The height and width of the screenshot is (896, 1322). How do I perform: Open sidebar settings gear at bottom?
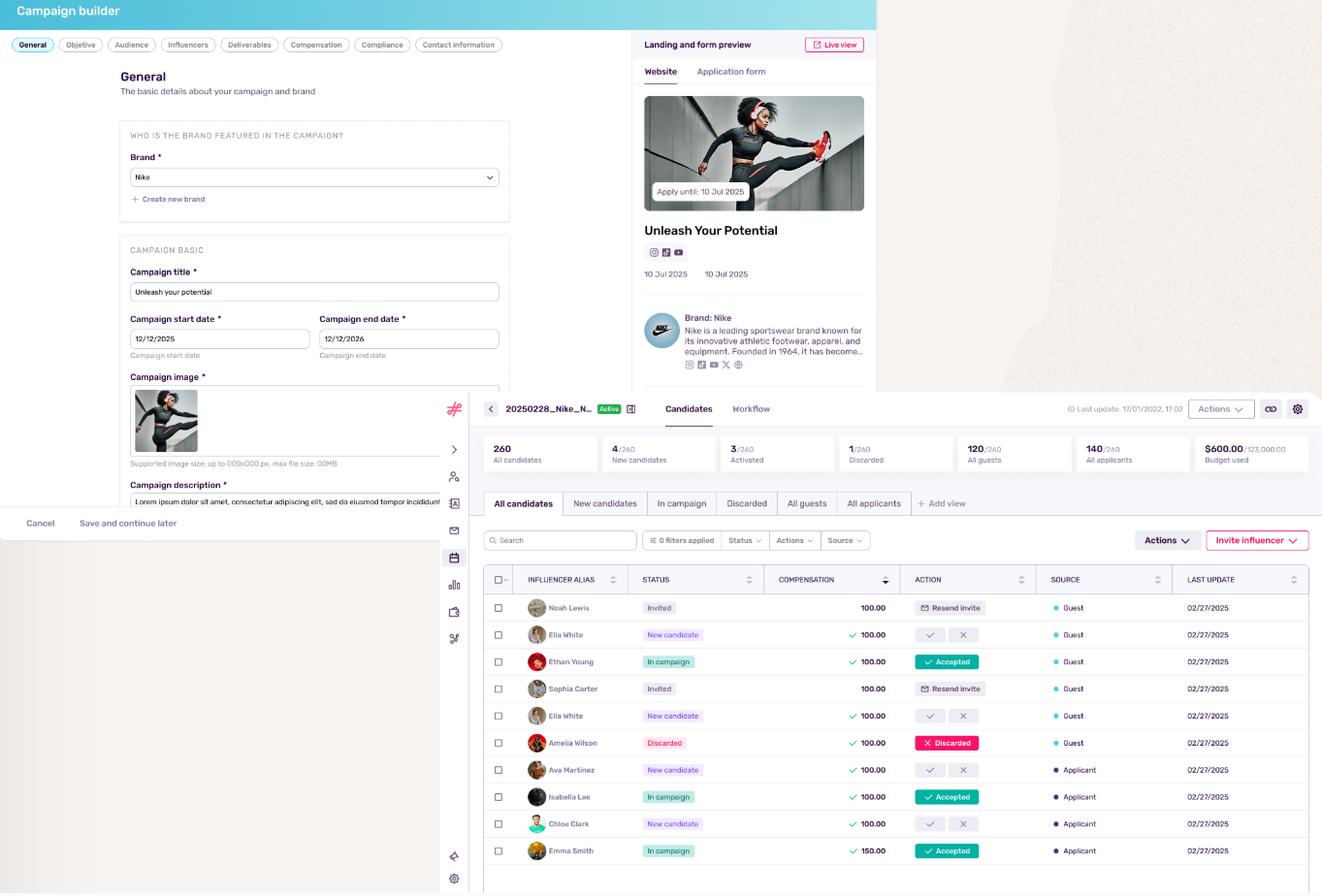pyautogui.click(x=454, y=879)
